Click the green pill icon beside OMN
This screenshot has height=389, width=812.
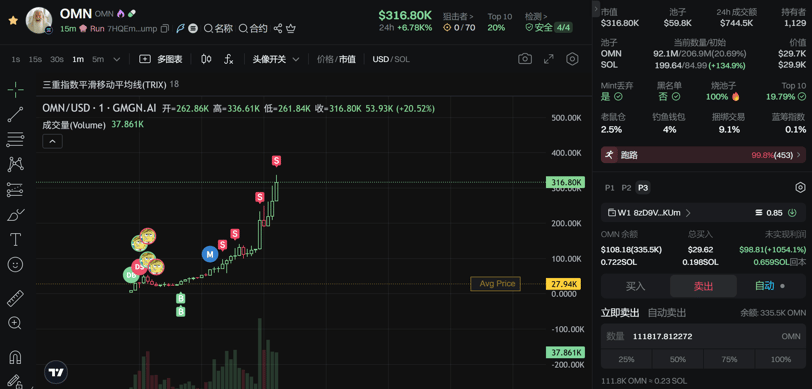pos(132,13)
